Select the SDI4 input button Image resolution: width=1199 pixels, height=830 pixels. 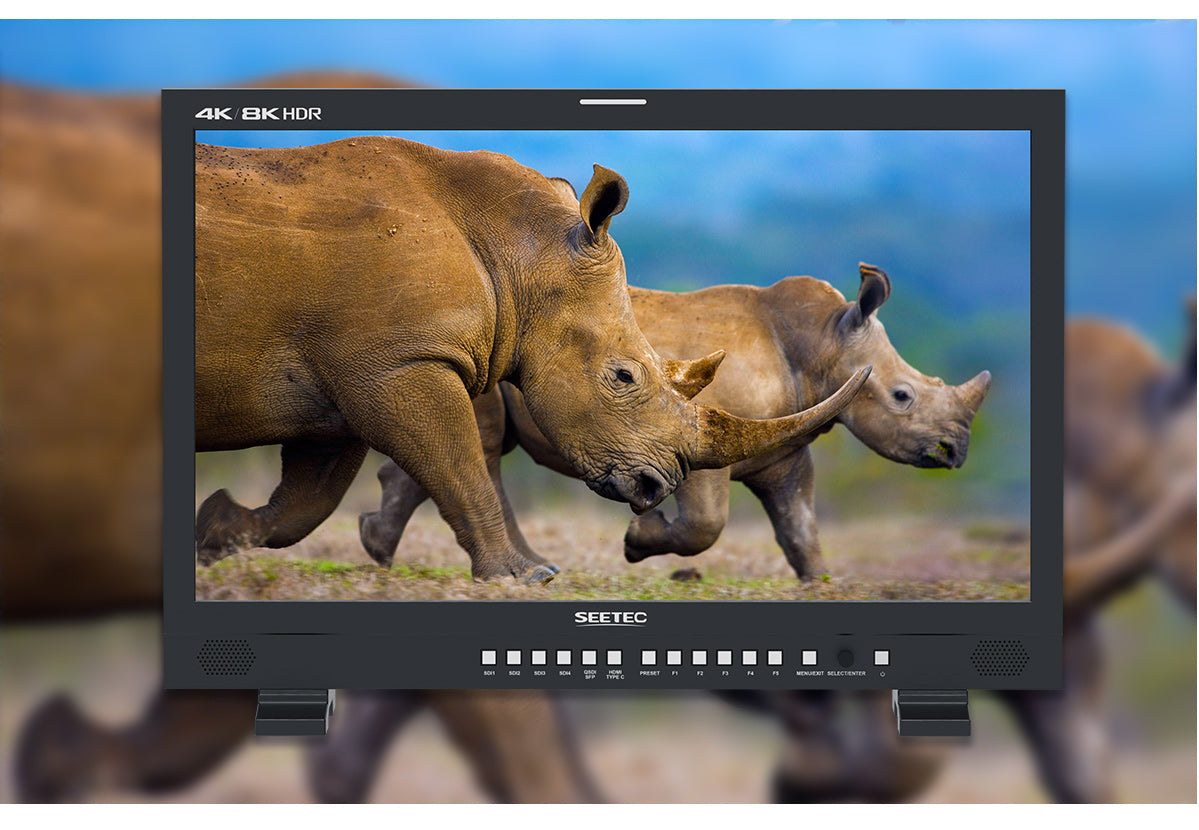(x=564, y=658)
